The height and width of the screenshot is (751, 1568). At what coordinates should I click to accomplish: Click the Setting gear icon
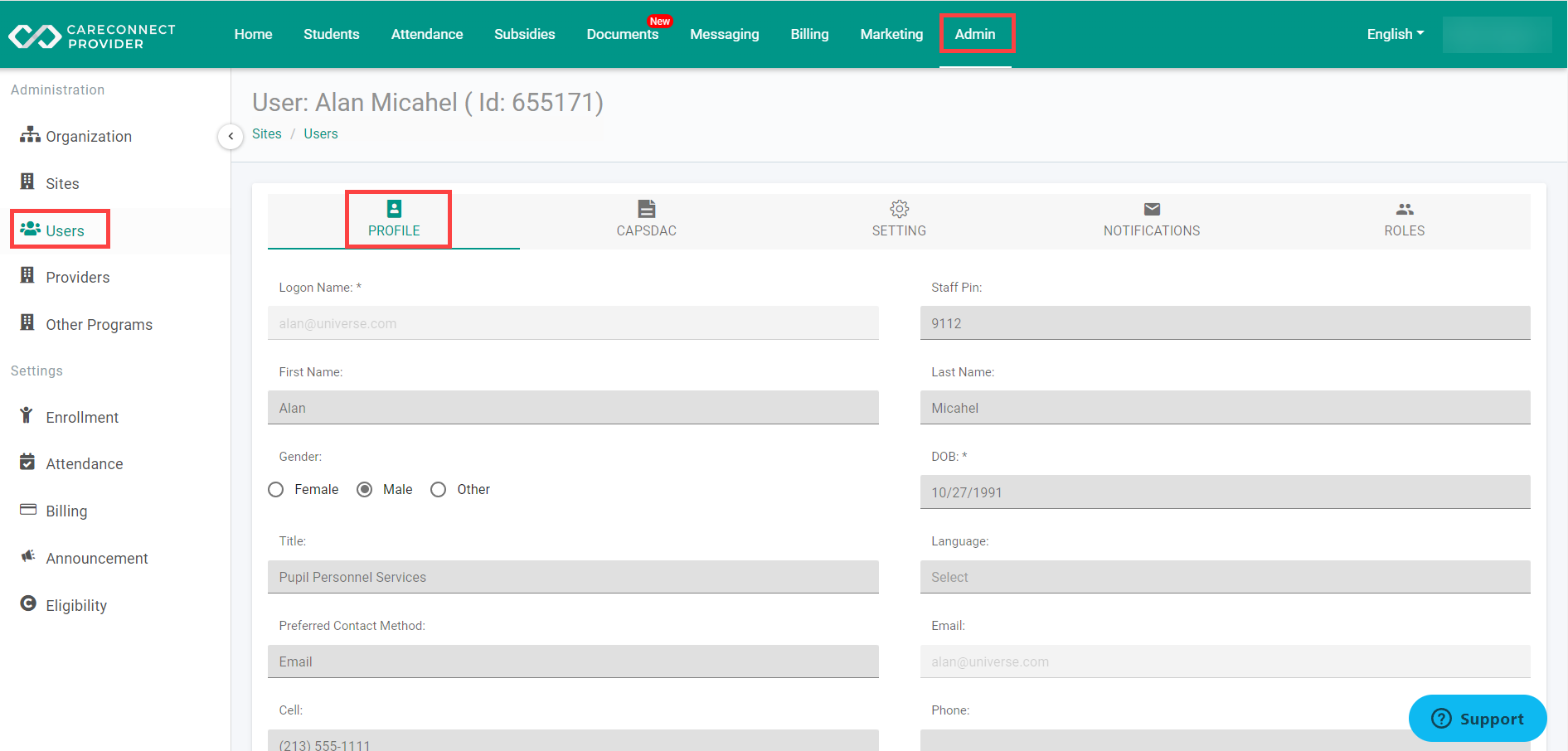coord(899,209)
